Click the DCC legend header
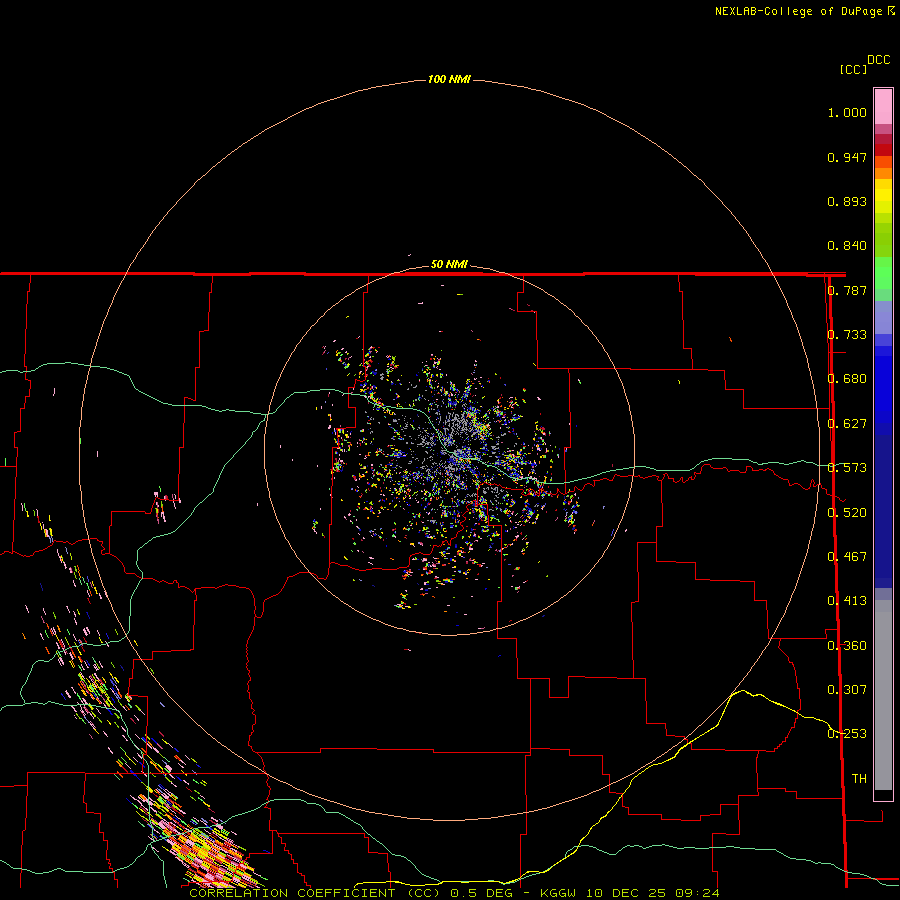This screenshot has width=900, height=900. coord(878,60)
